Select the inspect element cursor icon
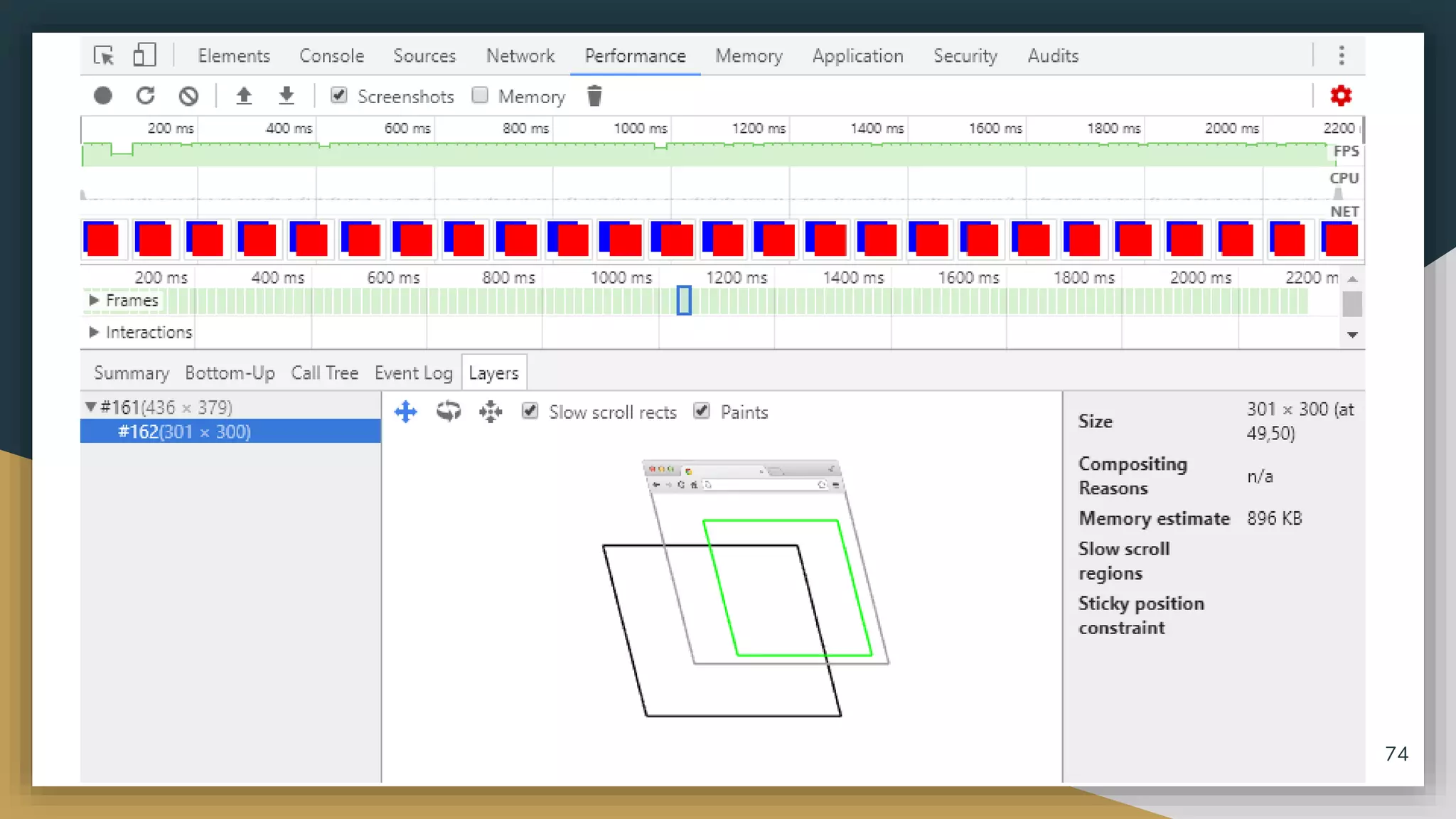 coord(104,55)
